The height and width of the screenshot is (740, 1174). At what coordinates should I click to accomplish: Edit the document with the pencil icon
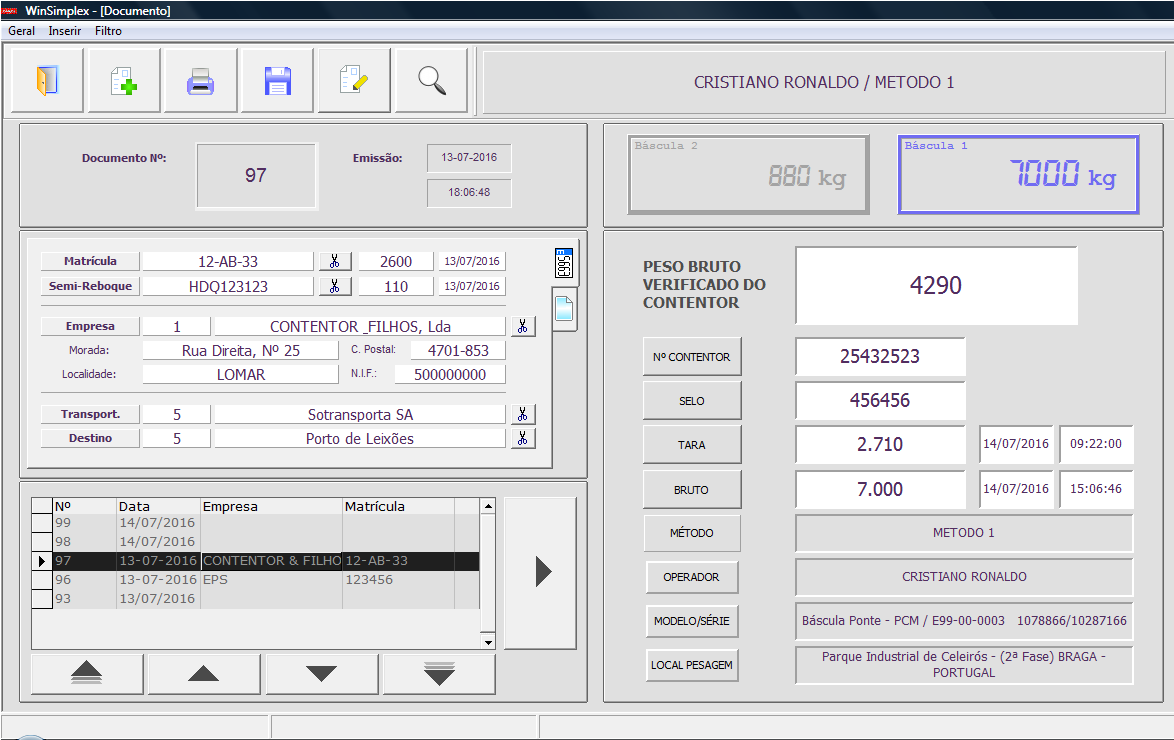click(354, 80)
